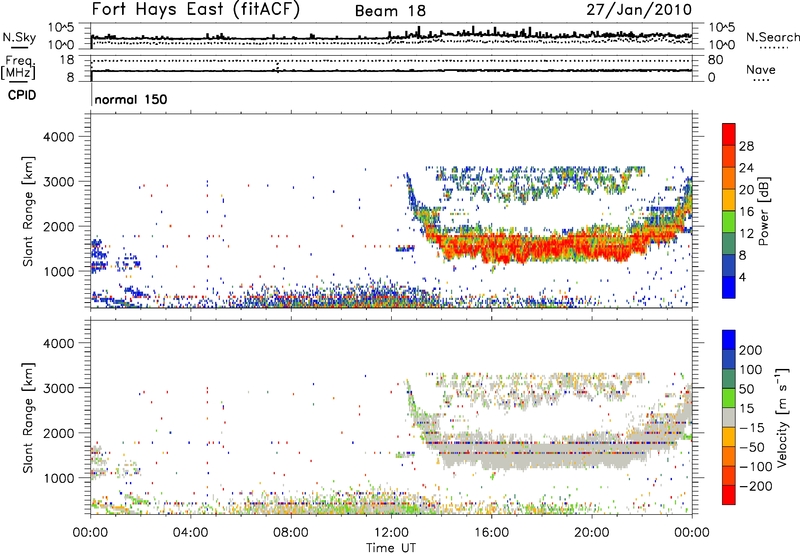This screenshot has width=800, height=554.
Task: Click the 'Time UT' axis label
Action: 391,548
